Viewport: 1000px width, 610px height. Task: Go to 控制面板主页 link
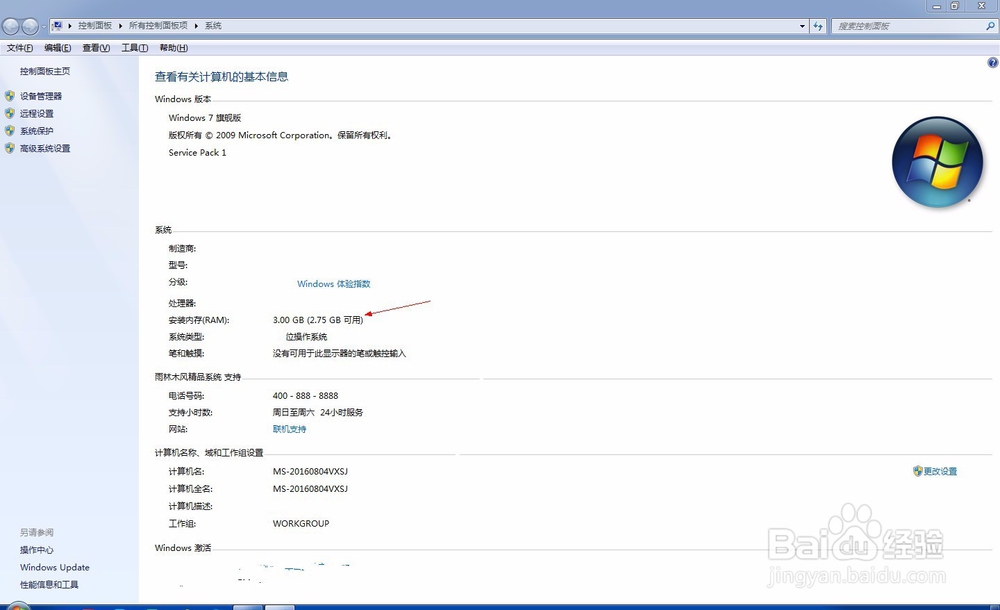click(45, 71)
